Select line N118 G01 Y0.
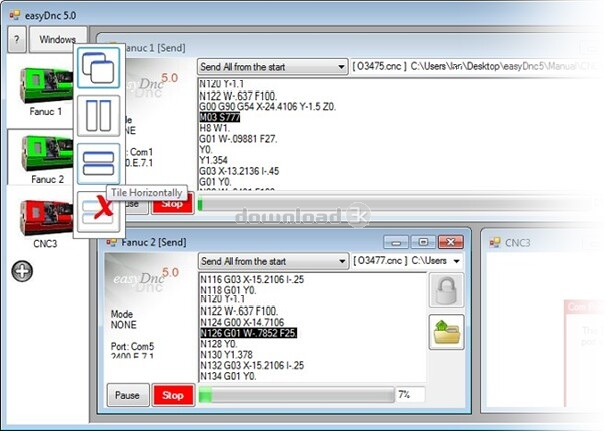The image size is (607, 431). click(x=228, y=290)
